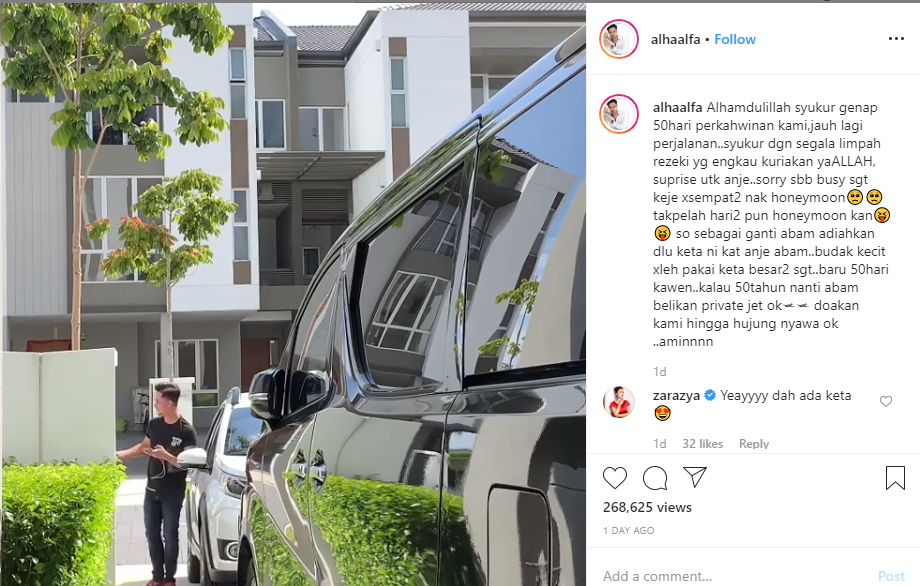Click the Post comment button
The width and height of the screenshot is (920, 586).
click(891, 576)
